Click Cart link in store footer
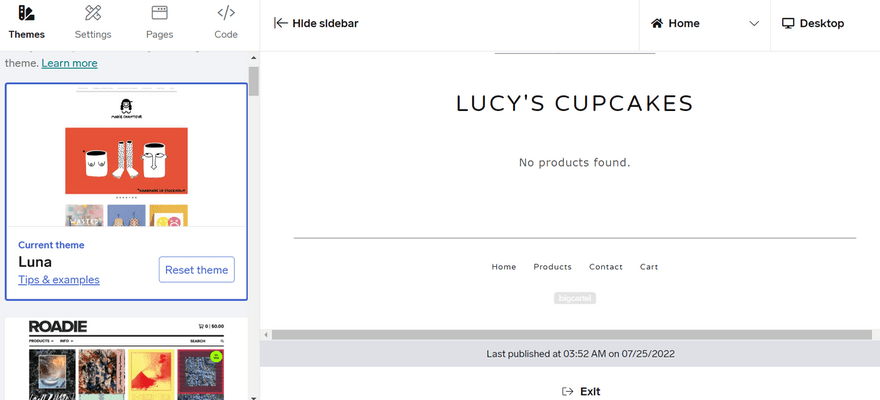 coord(649,267)
